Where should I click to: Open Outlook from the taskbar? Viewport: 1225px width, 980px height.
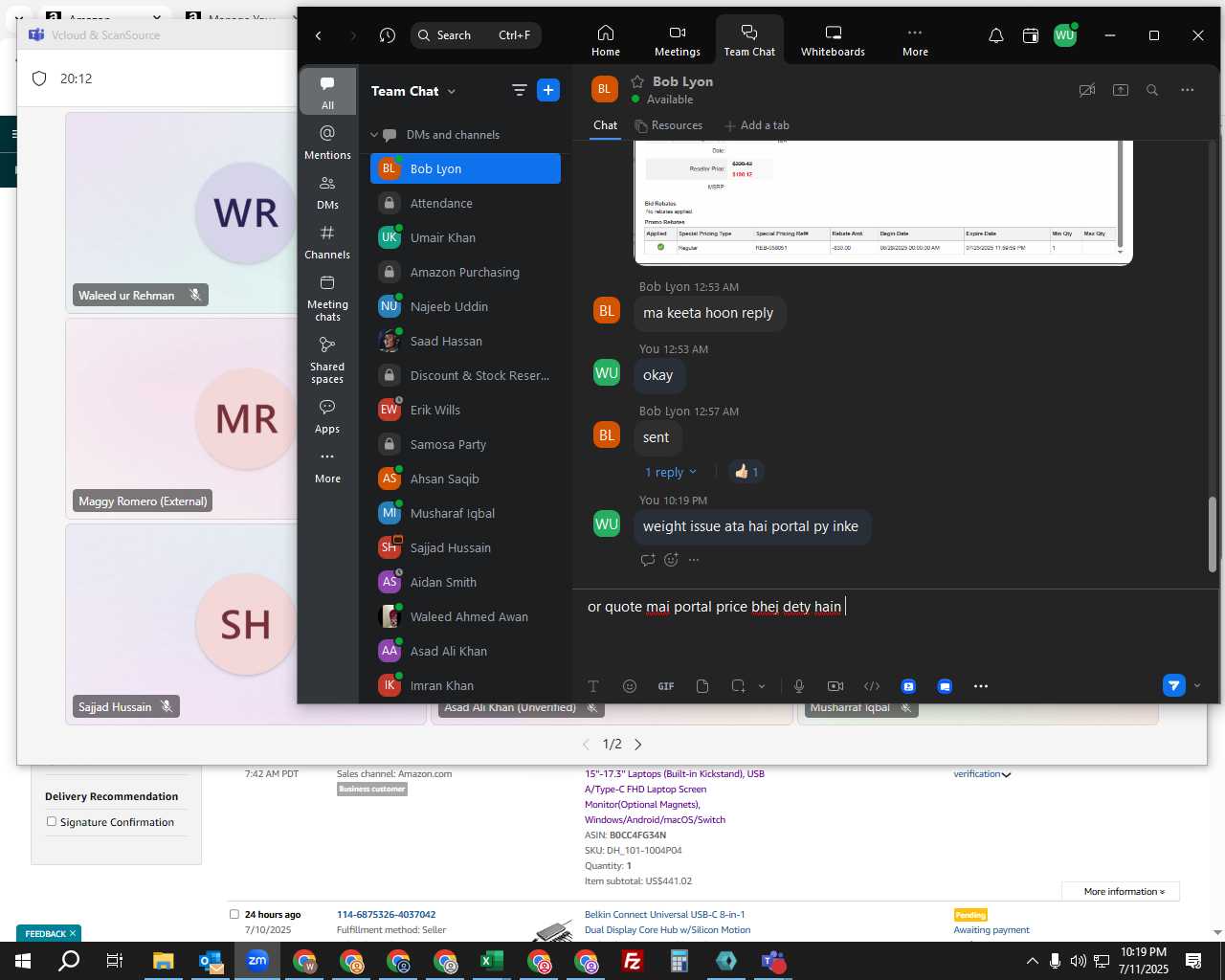click(211, 961)
